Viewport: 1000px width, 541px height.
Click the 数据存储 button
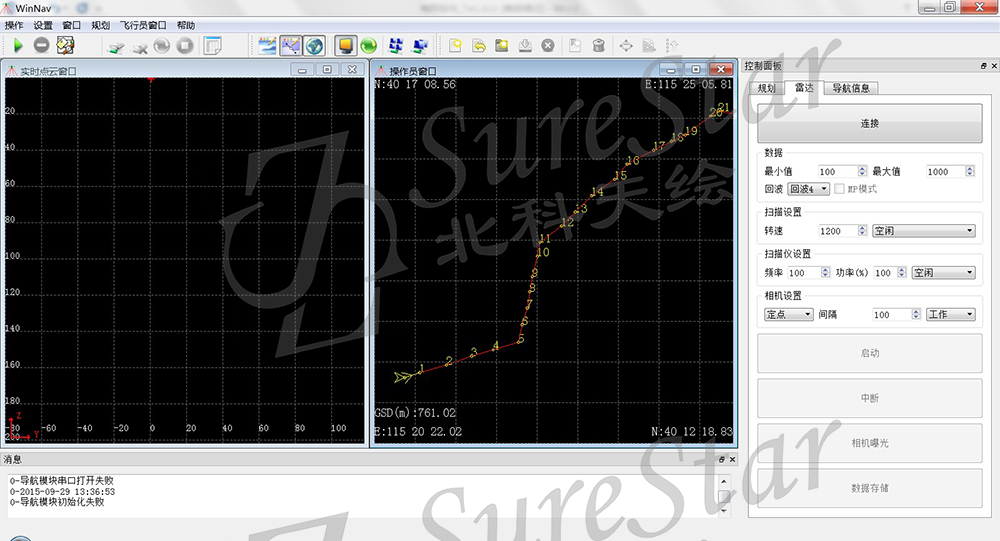[x=869, y=488]
